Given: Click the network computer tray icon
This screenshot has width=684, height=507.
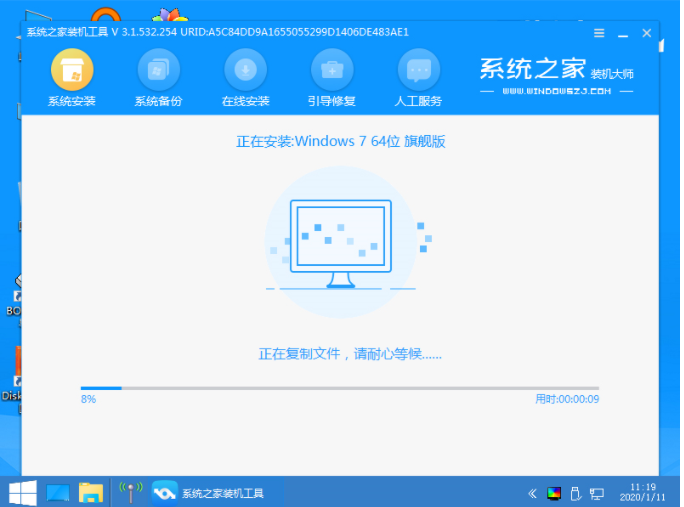Looking at the screenshot, I should click(597, 493).
